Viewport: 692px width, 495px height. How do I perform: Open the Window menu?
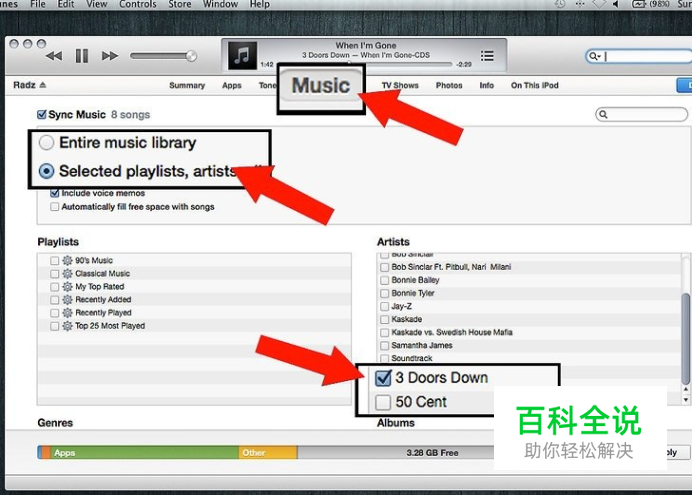click(220, 4)
